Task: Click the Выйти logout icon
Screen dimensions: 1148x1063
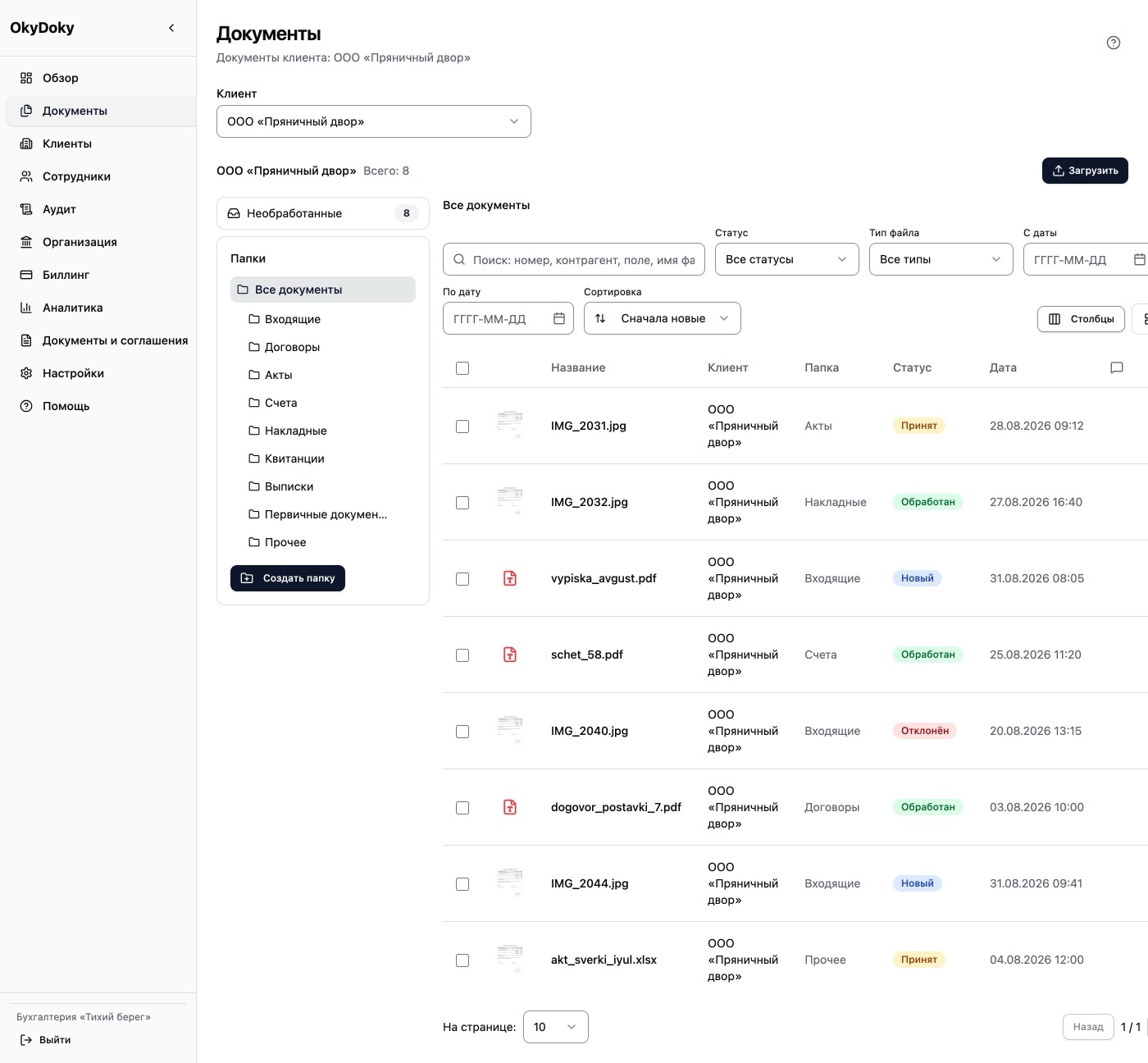Action: coord(26,1040)
